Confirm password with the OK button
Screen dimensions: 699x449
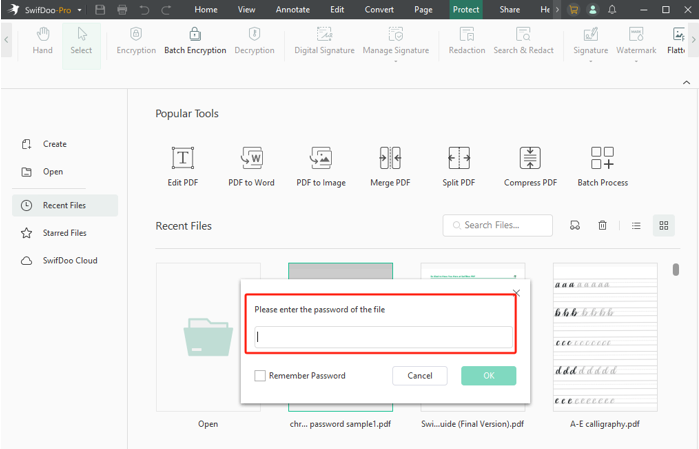pyautogui.click(x=489, y=375)
